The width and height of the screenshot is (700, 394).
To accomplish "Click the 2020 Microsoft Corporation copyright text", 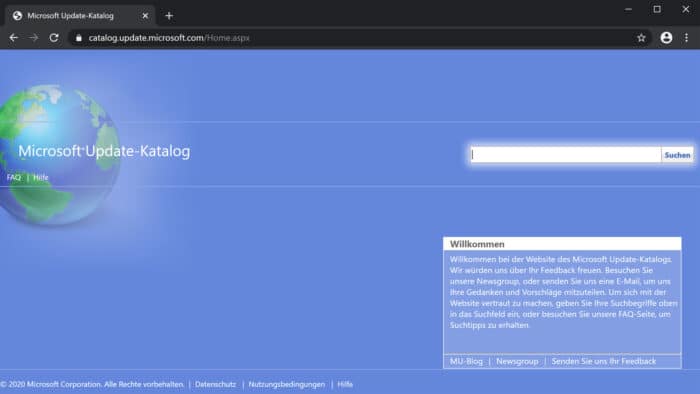I will [92, 384].
